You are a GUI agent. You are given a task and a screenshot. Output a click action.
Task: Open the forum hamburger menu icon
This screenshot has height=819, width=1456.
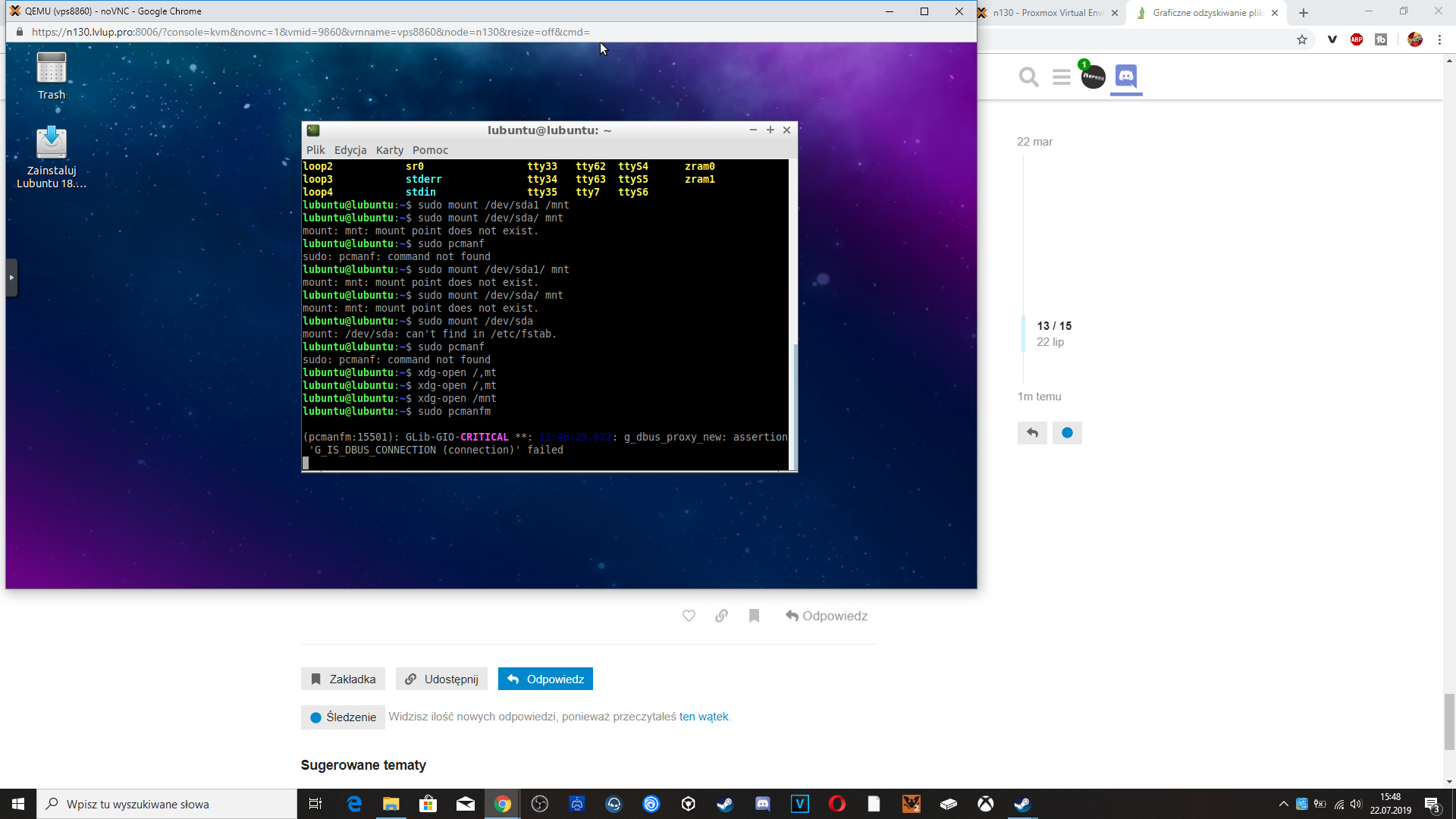pyautogui.click(x=1061, y=77)
